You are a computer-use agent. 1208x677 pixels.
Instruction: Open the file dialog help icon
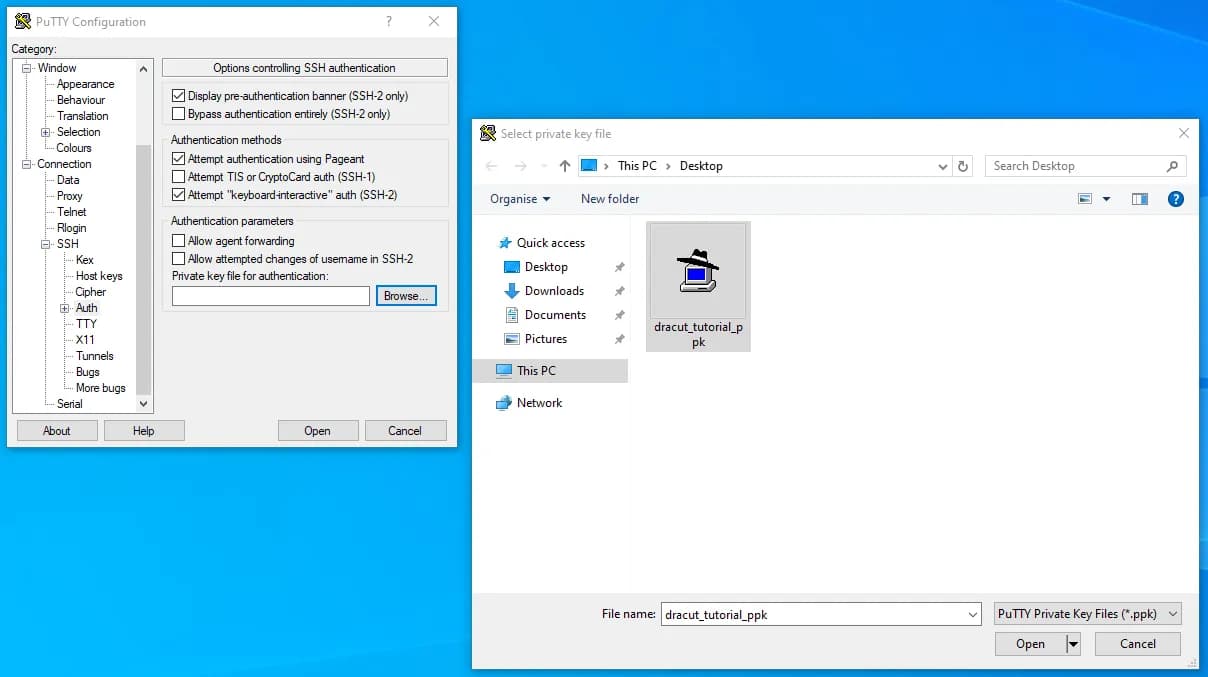[x=1176, y=199]
